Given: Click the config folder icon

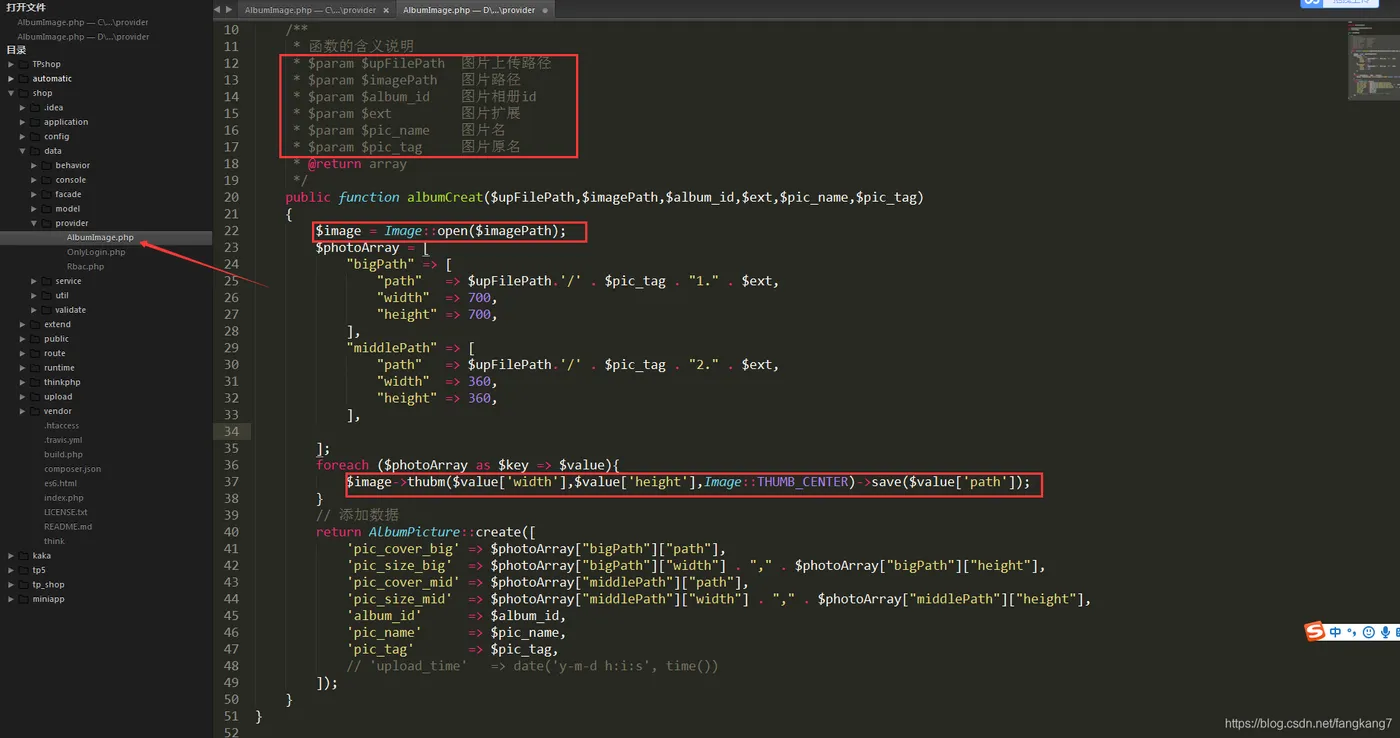Looking at the screenshot, I should click(x=35, y=136).
